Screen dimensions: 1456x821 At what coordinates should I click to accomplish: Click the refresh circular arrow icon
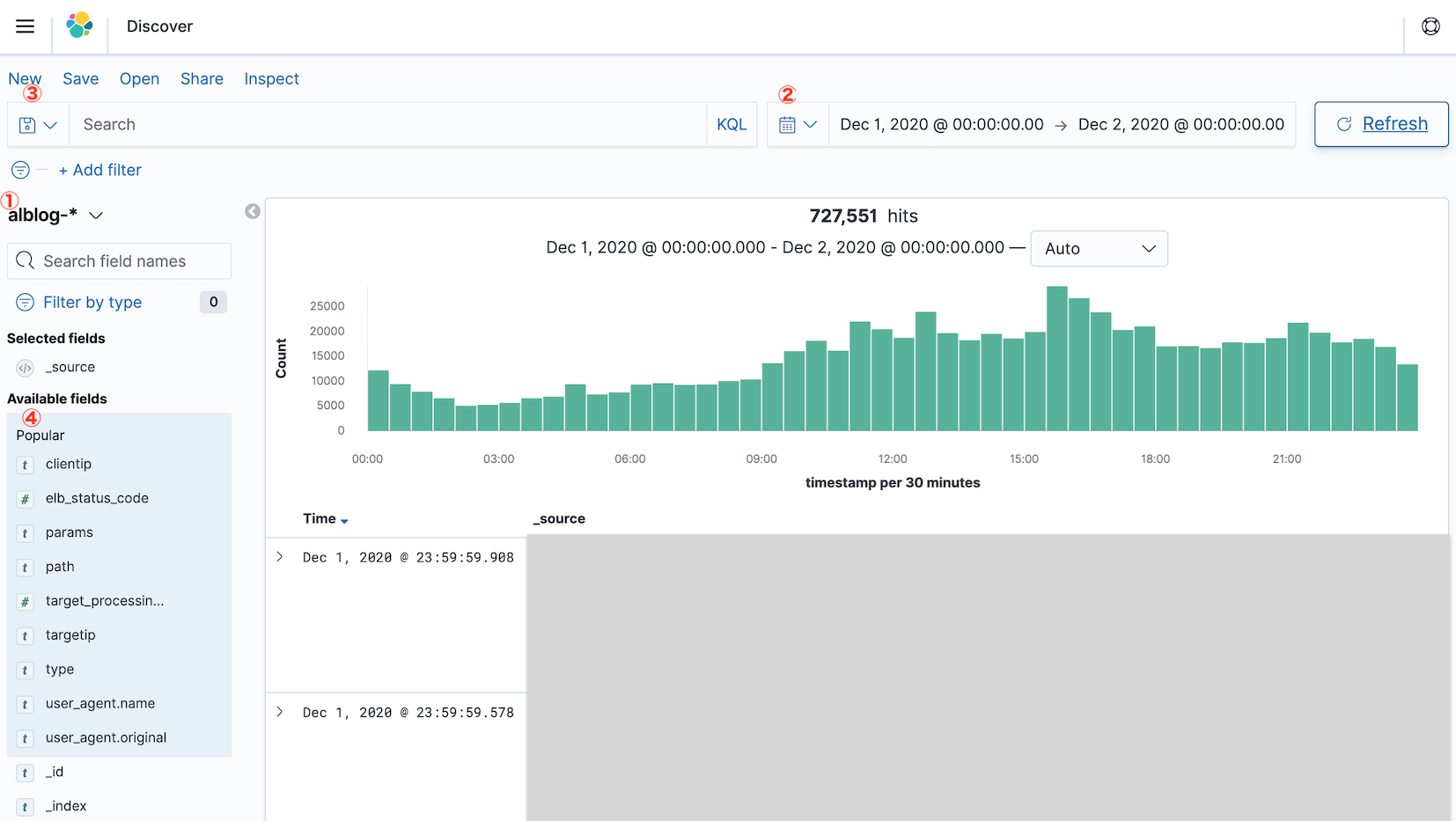coord(1344,124)
